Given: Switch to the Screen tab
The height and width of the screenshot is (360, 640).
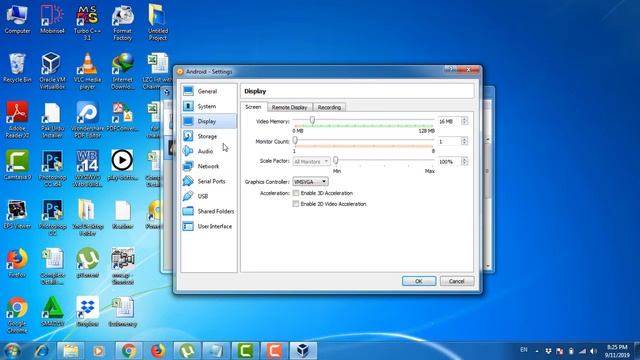Looking at the screenshot, I should point(253,107).
